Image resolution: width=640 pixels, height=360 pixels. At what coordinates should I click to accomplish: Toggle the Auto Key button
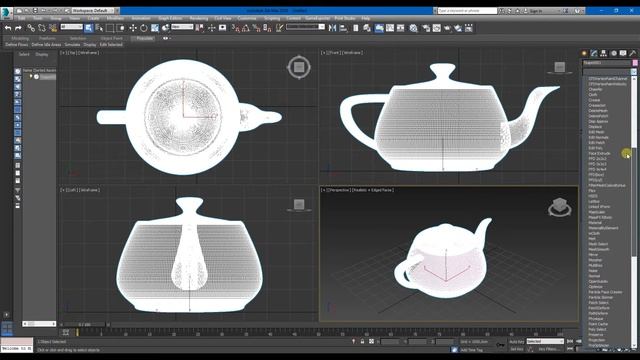pyautogui.click(x=516, y=342)
